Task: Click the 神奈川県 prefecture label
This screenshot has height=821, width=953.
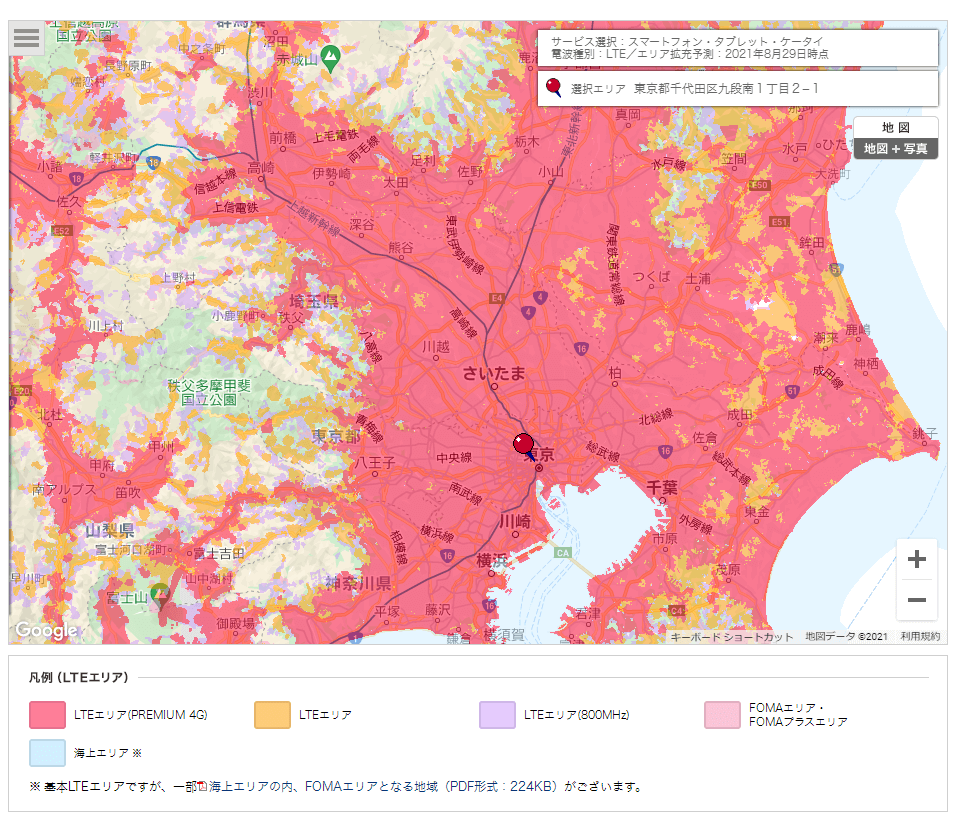Action: pyautogui.click(x=358, y=583)
